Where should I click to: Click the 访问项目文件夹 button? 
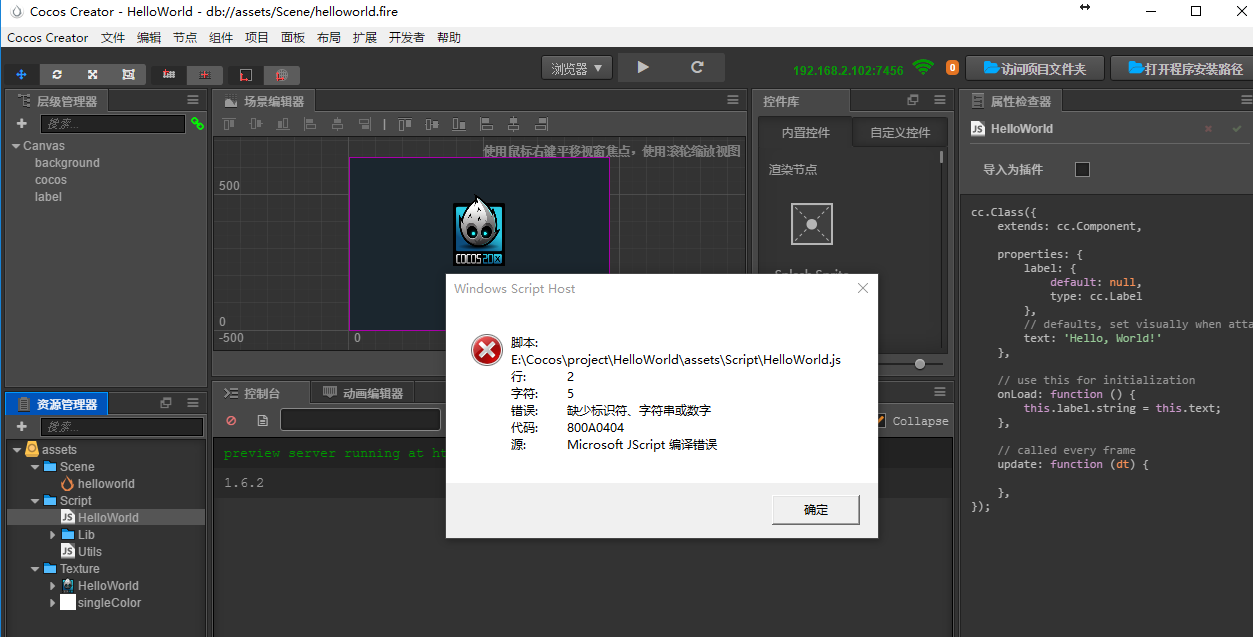click(1034, 68)
